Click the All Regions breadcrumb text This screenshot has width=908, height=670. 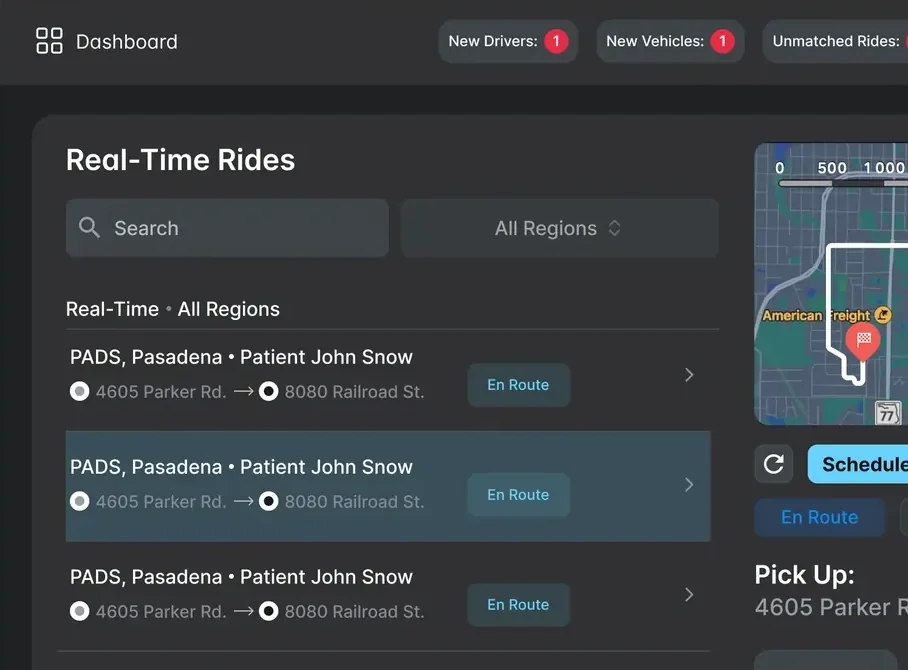228,309
